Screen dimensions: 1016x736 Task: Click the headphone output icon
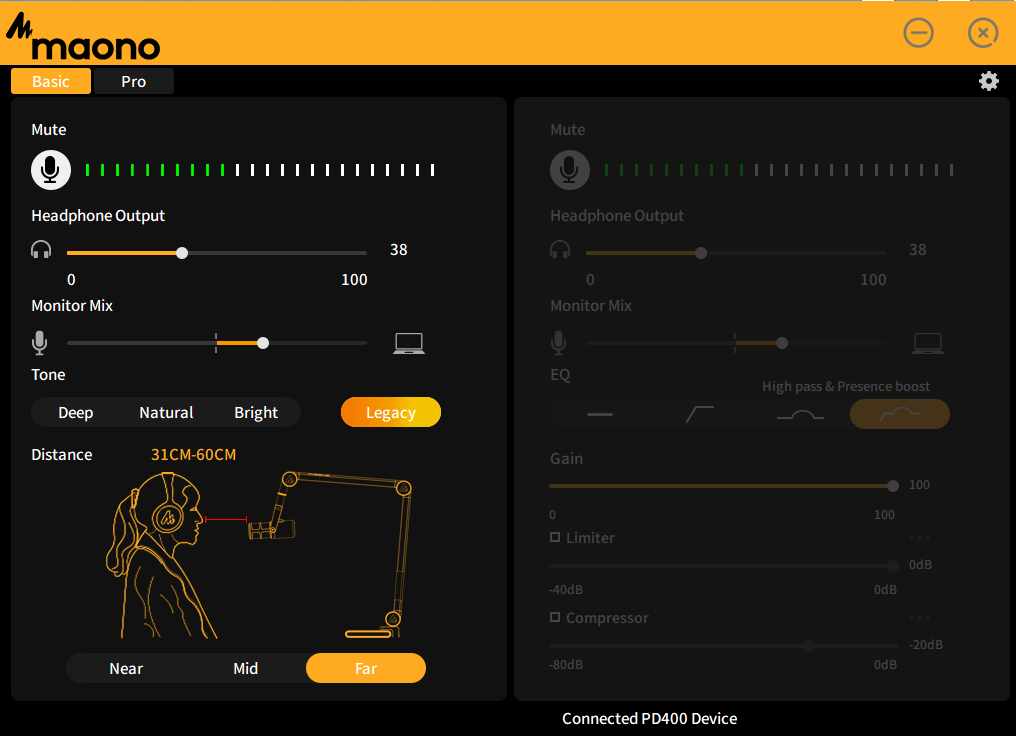point(41,249)
